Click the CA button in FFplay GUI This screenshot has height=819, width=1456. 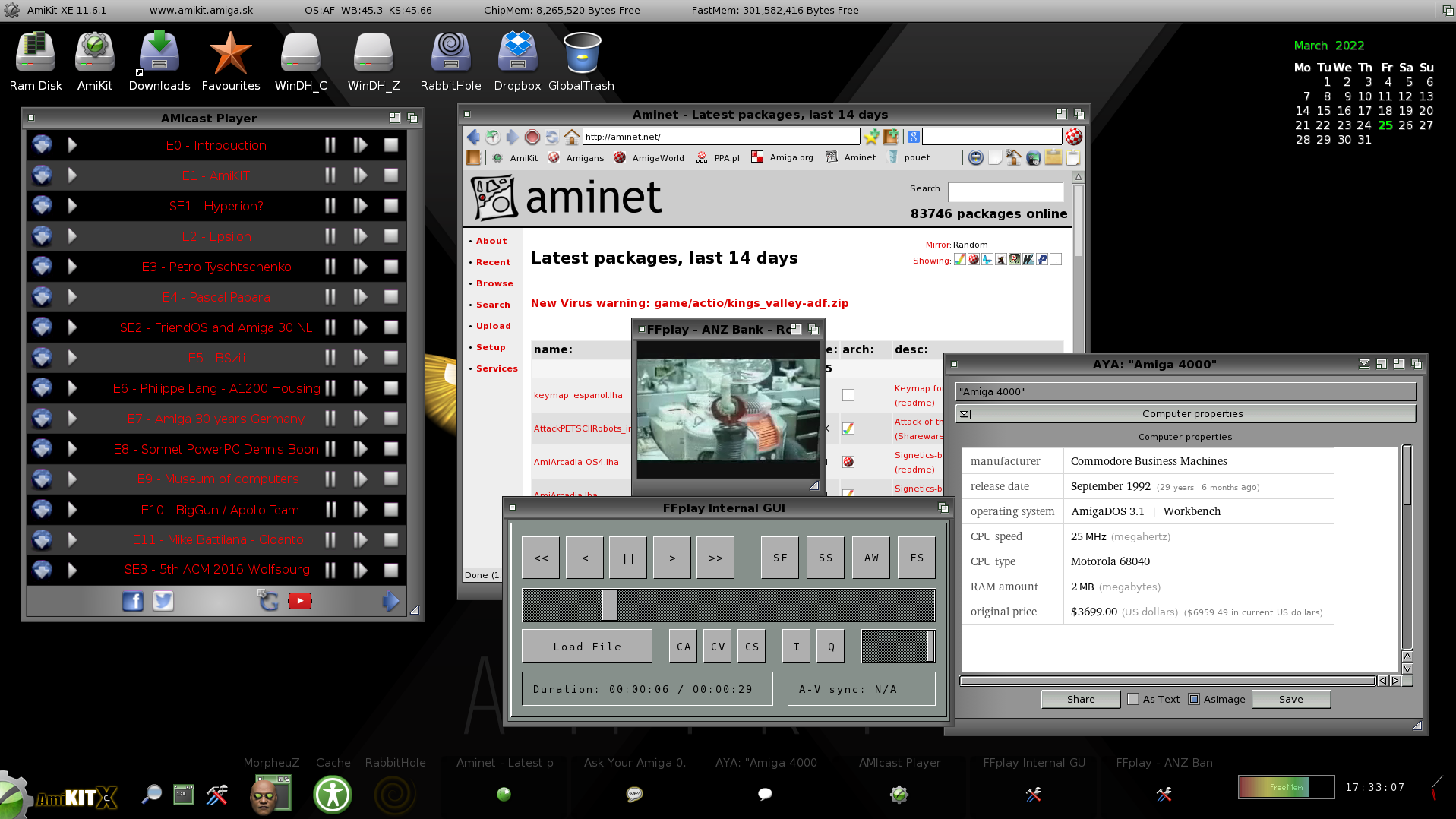click(x=683, y=646)
